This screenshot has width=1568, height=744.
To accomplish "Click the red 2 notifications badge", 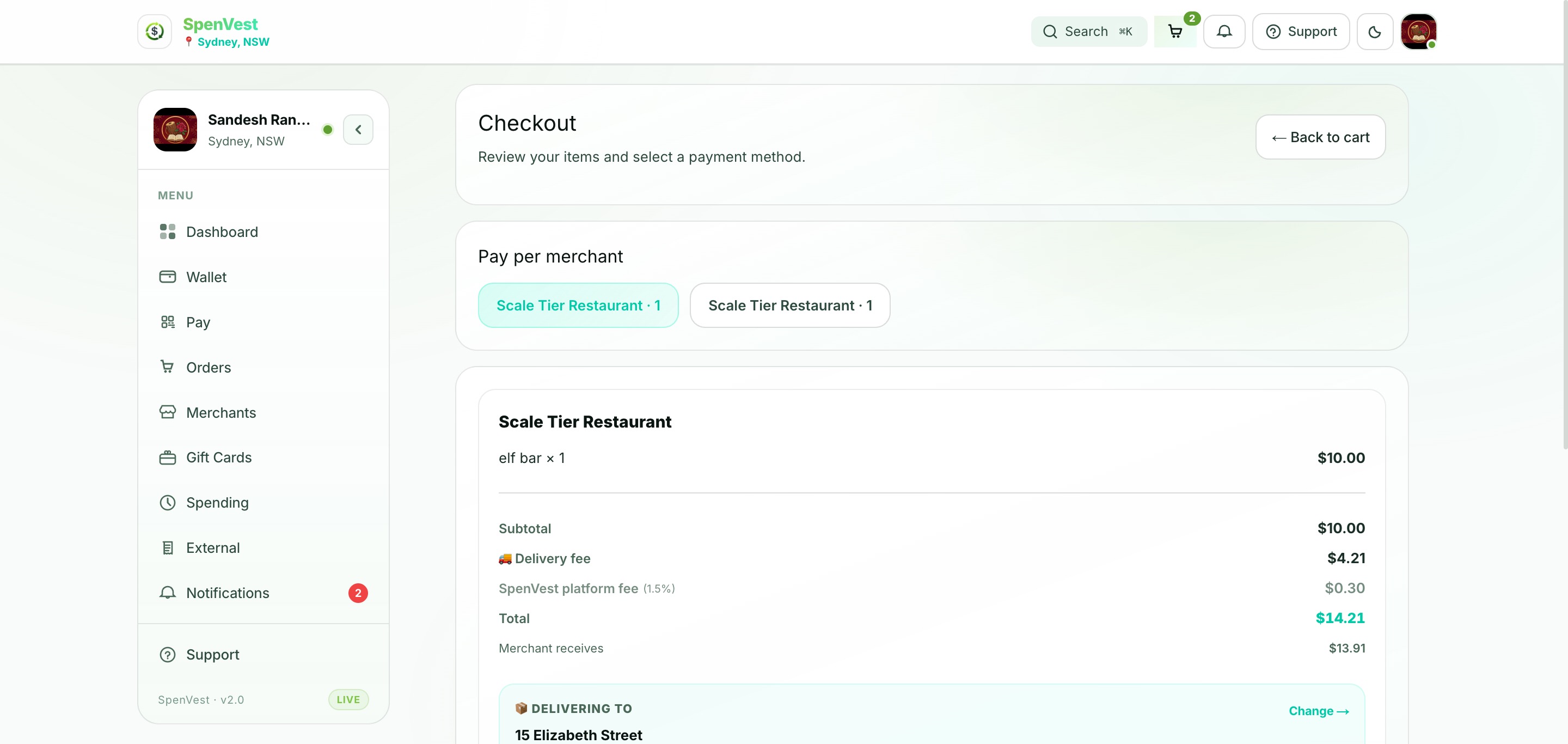I will [x=358, y=593].
